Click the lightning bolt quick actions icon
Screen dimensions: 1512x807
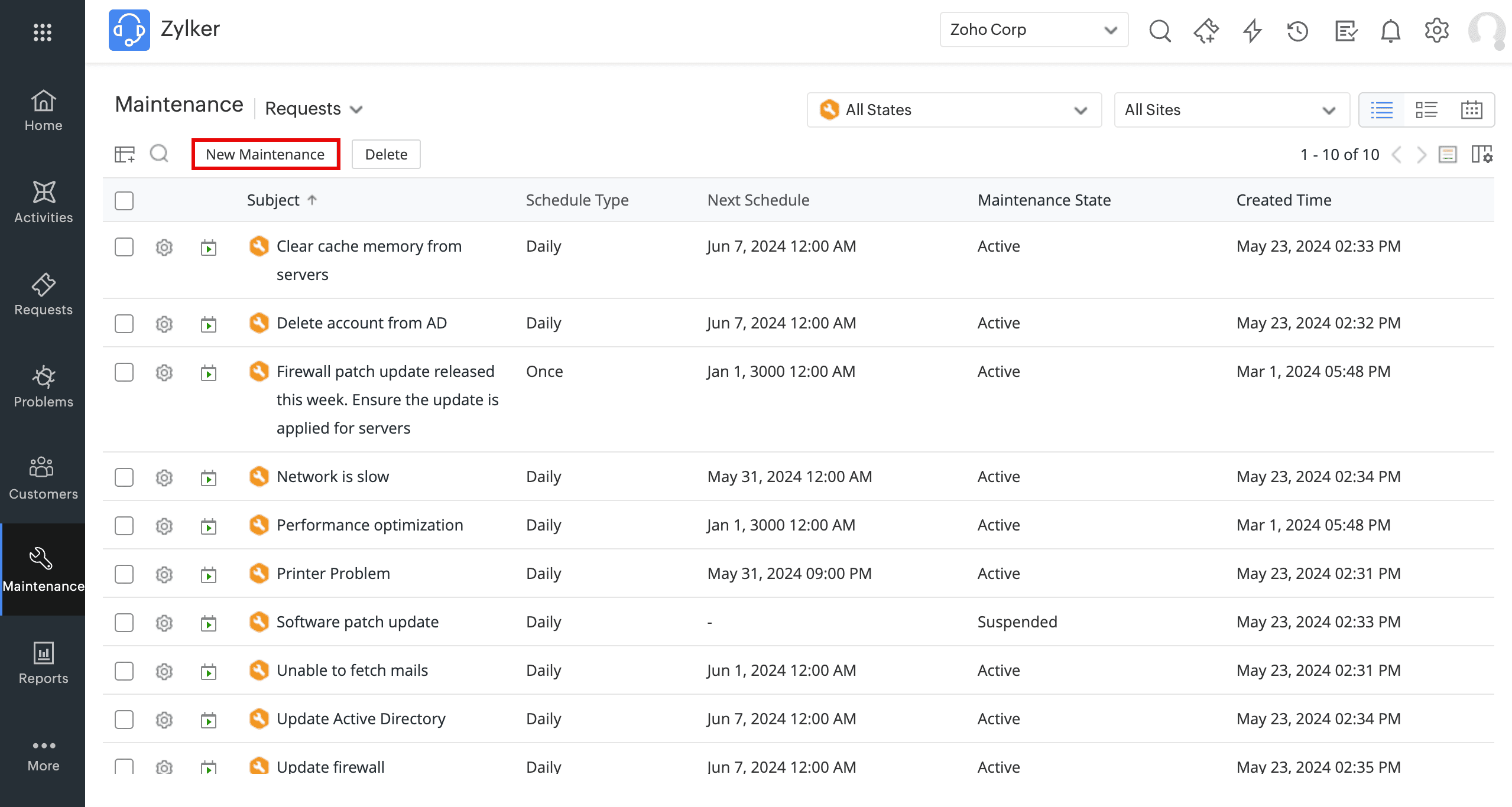pyautogui.click(x=1252, y=31)
